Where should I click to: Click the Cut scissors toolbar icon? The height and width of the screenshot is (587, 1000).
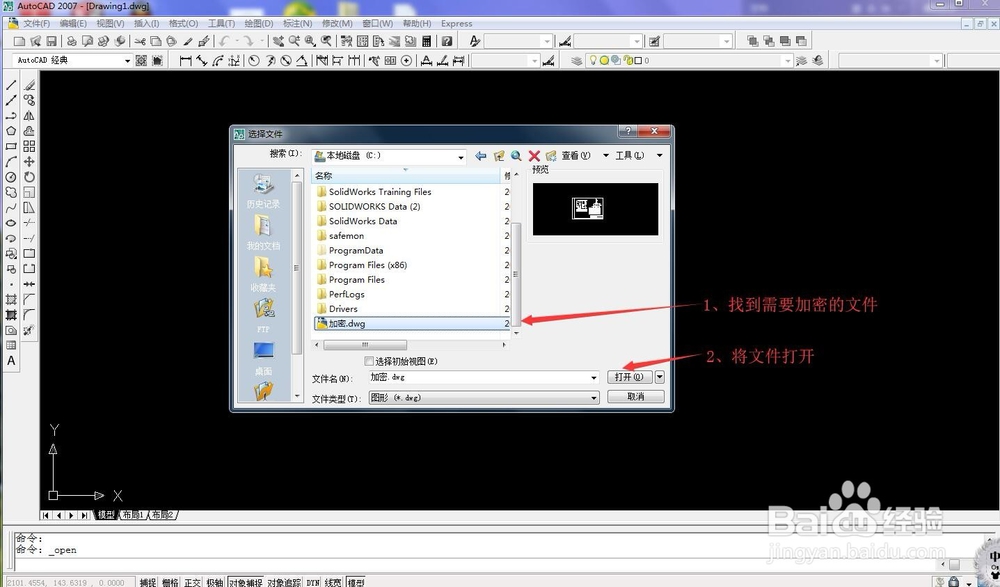tap(140, 41)
